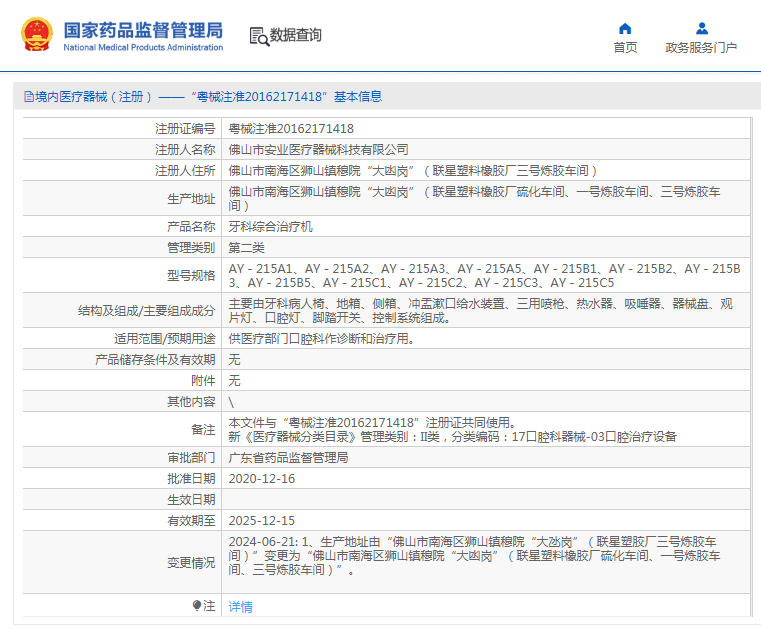Click backslash value in 其他内容 row
The image size is (761, 630).
point(231,402)
